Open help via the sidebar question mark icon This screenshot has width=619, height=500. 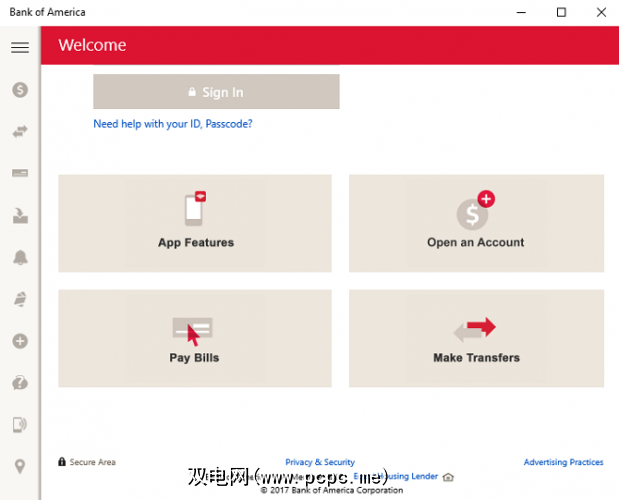[x=20, y=383]
